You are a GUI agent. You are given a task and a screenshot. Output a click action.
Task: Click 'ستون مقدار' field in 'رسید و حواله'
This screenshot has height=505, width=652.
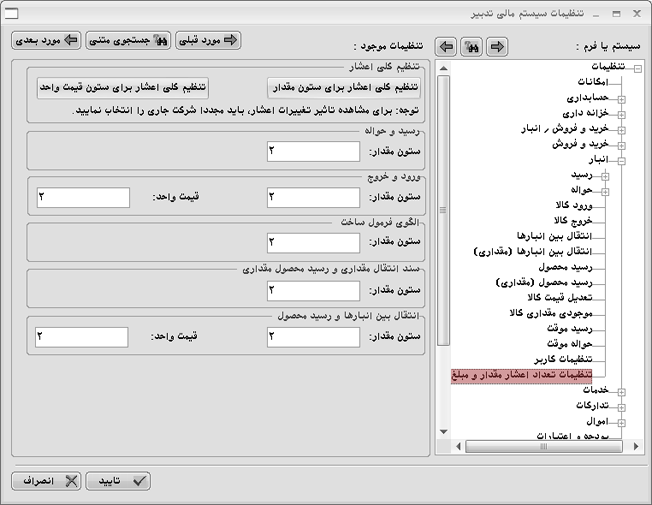coord(313,151)
